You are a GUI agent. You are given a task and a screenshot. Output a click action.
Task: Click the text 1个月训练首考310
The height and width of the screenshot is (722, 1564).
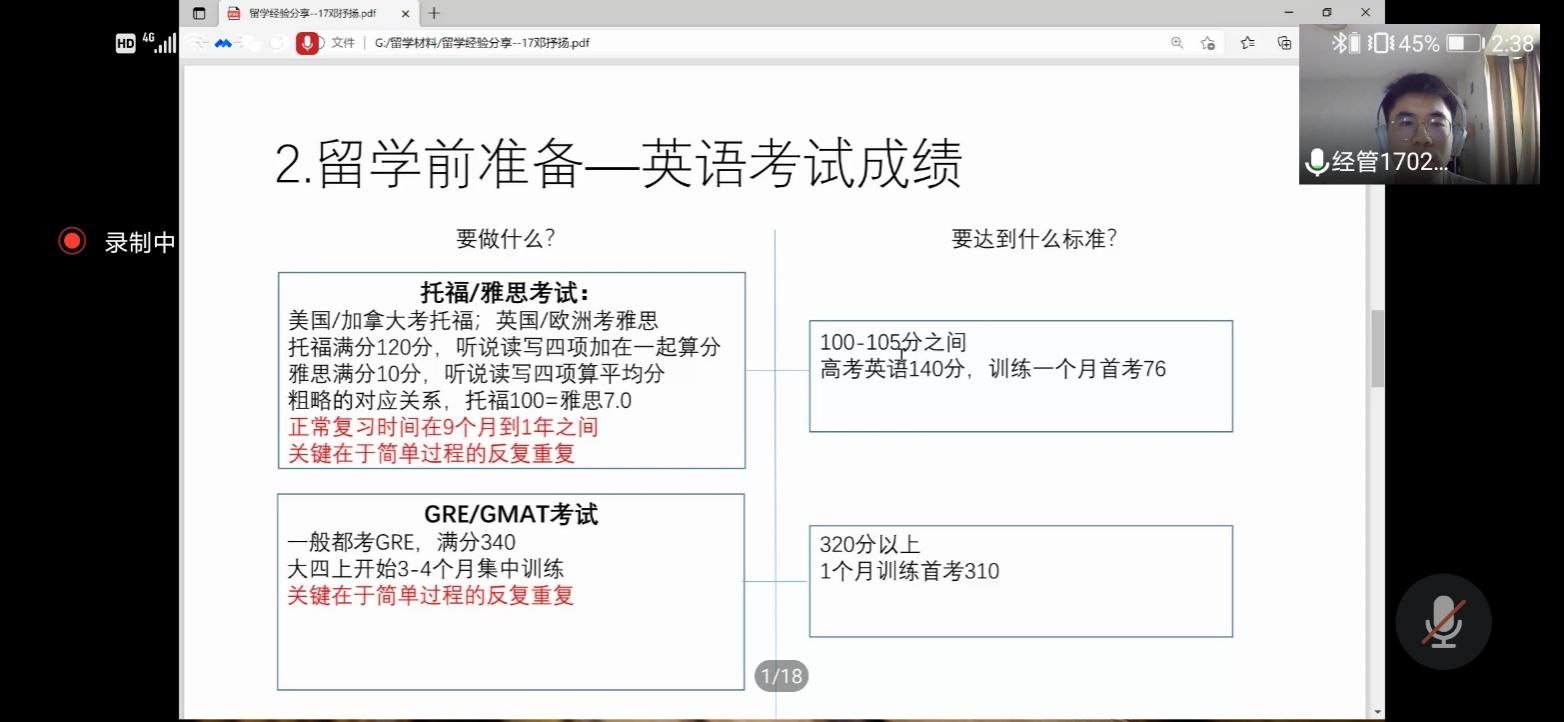click(909, 571)
